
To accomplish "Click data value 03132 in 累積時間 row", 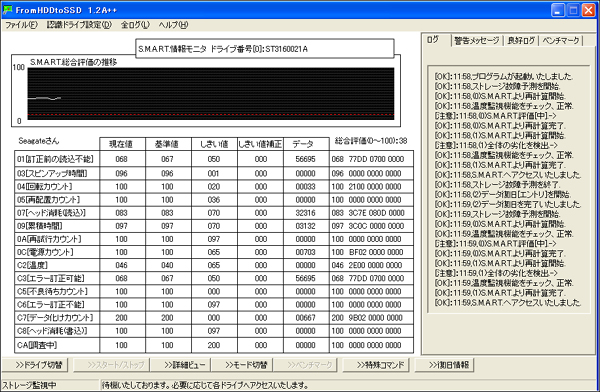I will pyautogui.click(x=305, y=226).
